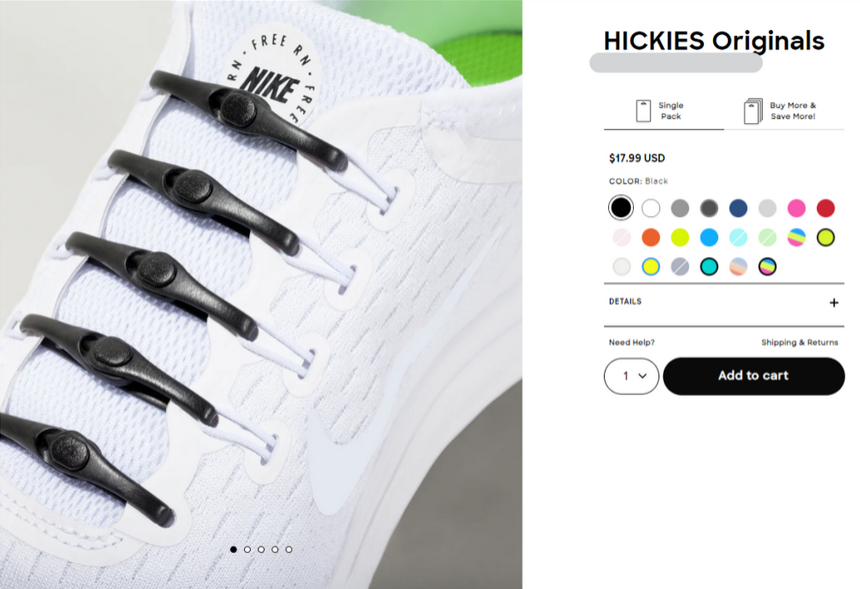Show the third product image via dot
Image resolution: width=860 pixels, height=589 pixels.
[x=261, y=549]
